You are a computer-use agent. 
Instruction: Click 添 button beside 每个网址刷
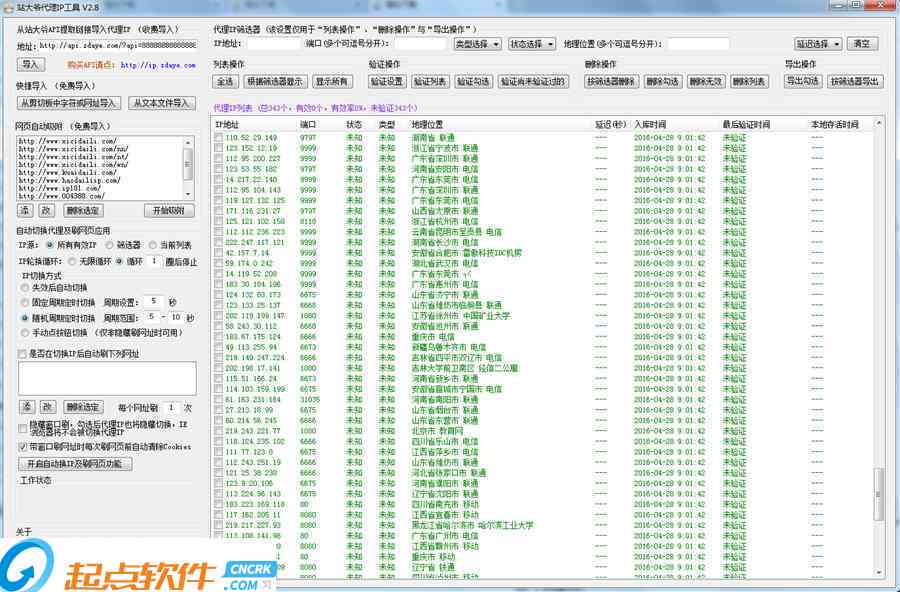click(27, 407)
